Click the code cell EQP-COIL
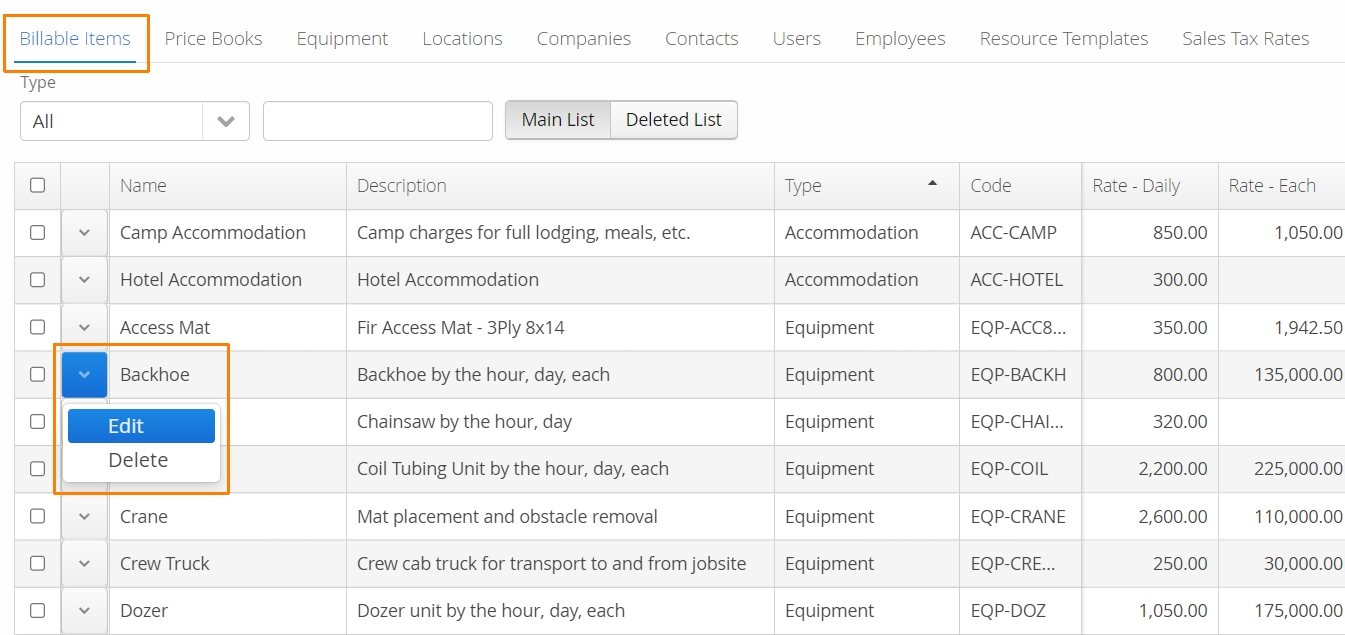Image resolution: width=1345 pixels, height=635 pixels. pos(1020,469)
